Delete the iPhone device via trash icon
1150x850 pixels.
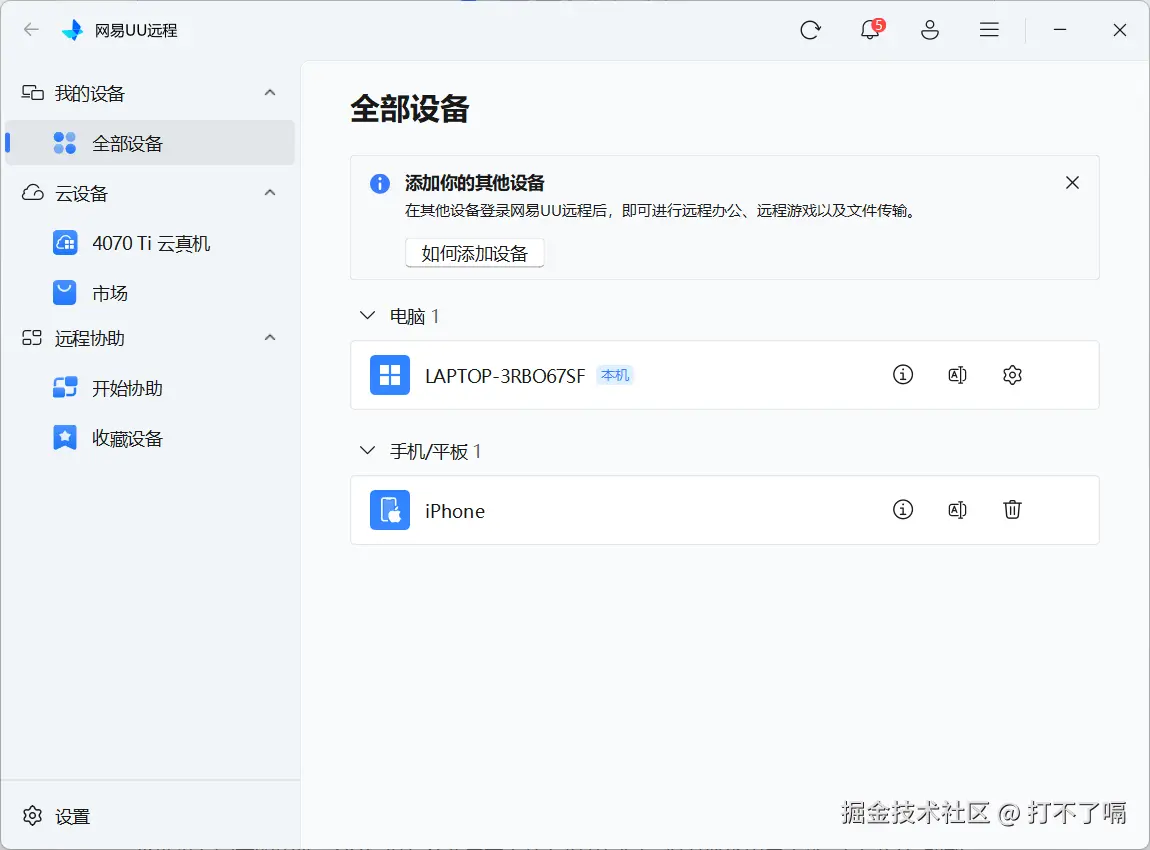pyautogui.click(x=1012, y=510)
